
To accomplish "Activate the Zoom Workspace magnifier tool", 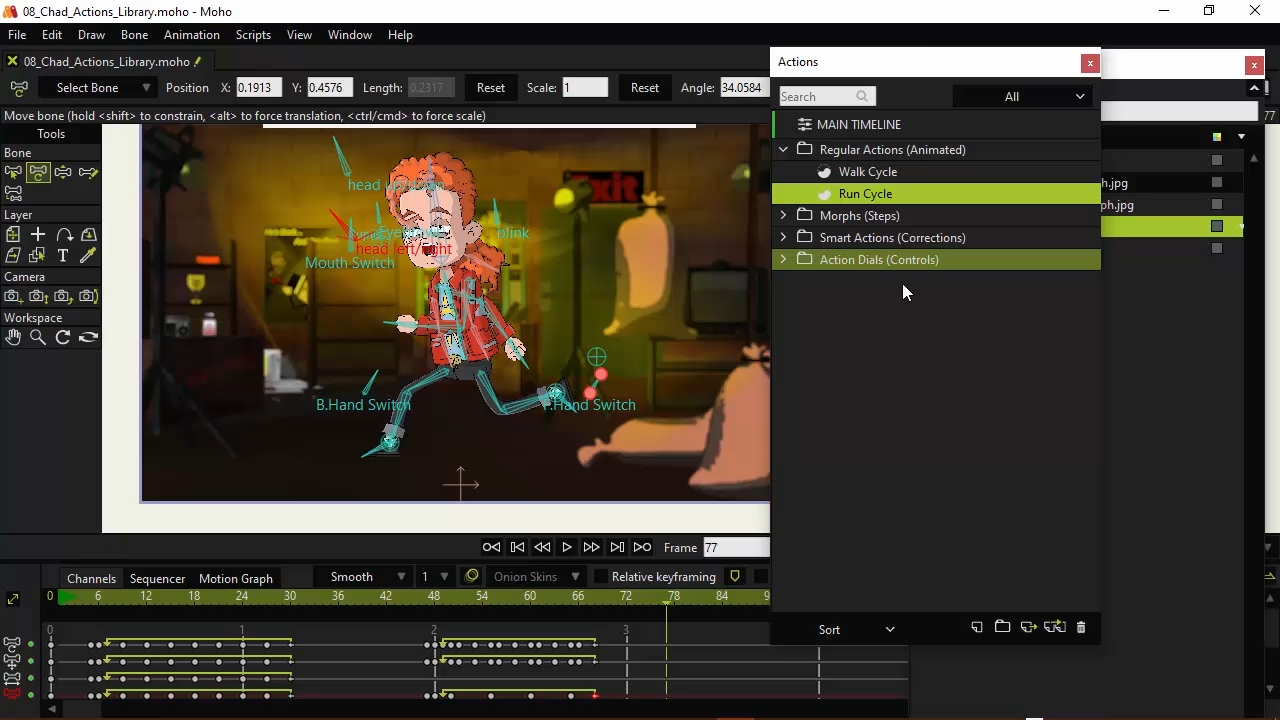I will 38,338.
